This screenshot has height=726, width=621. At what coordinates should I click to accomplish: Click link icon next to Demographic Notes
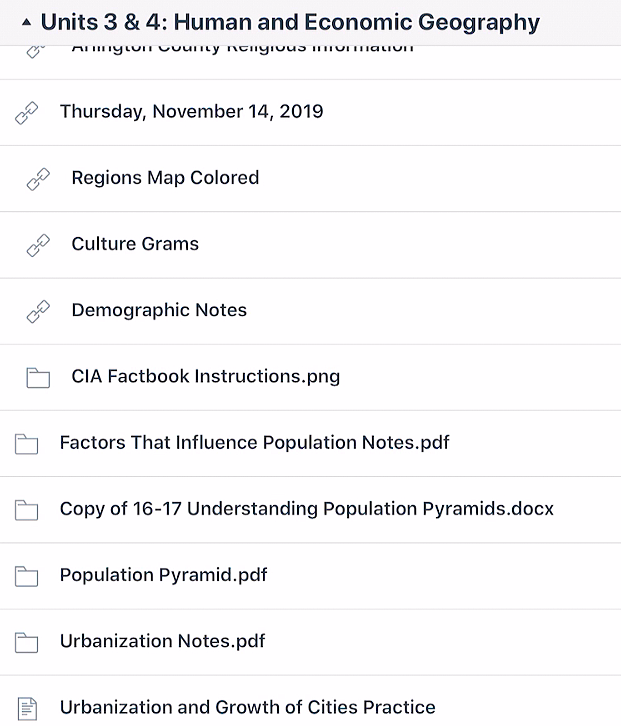click(x=38, y=312)
